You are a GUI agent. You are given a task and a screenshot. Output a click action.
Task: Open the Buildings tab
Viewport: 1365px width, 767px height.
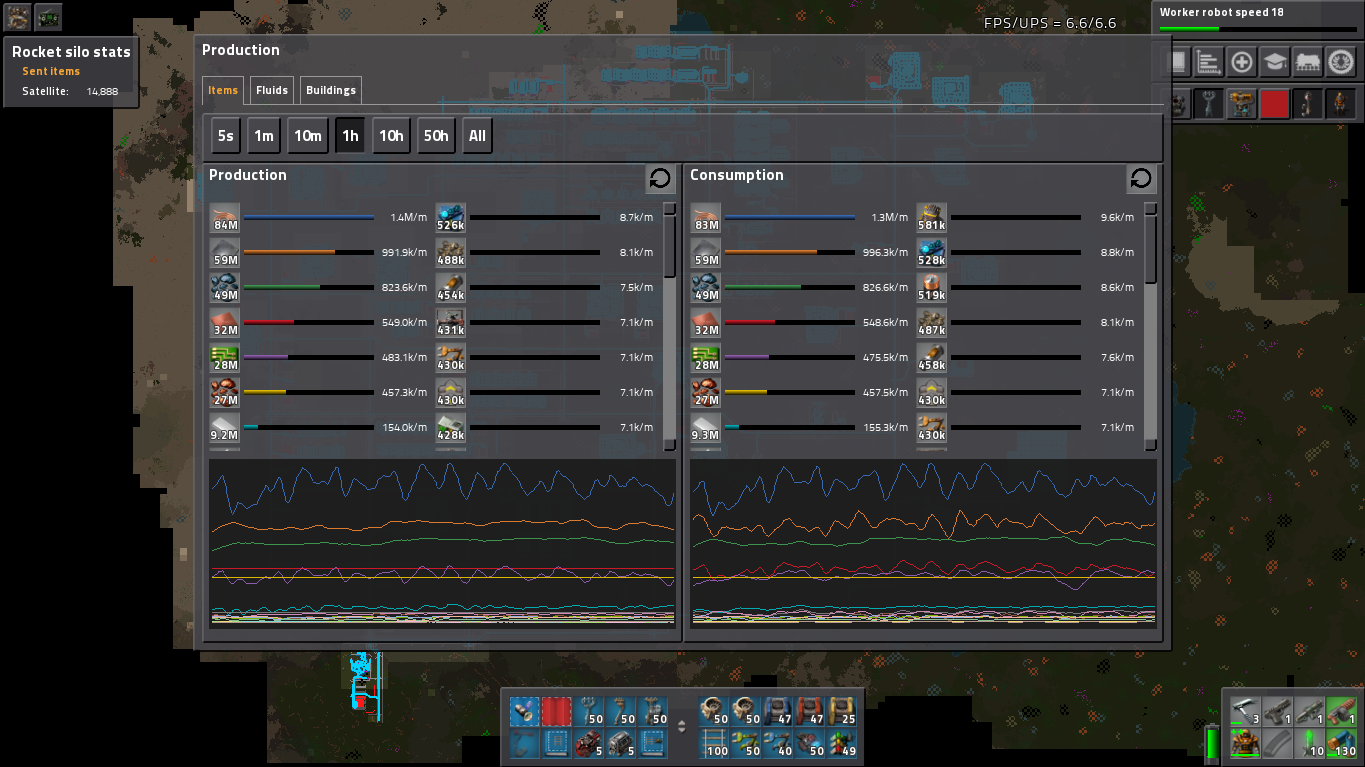click(331, 90)
